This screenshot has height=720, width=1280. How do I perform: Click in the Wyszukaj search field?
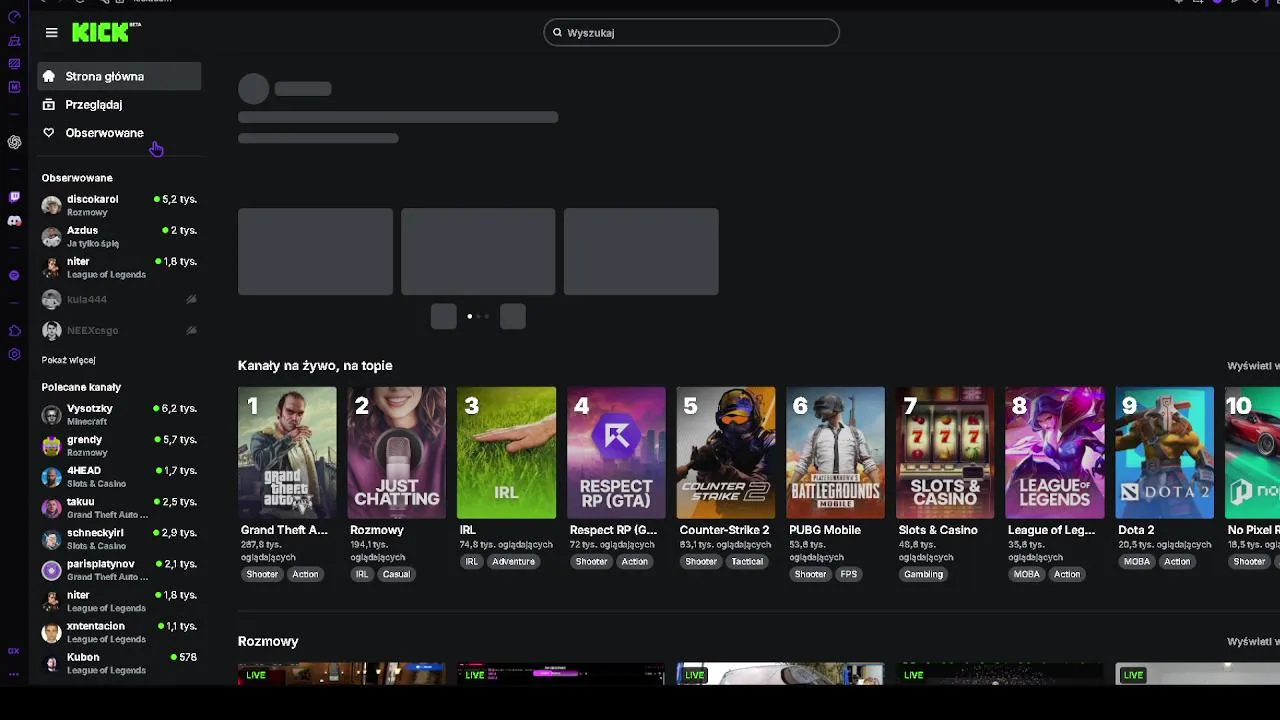click(691, 33)
